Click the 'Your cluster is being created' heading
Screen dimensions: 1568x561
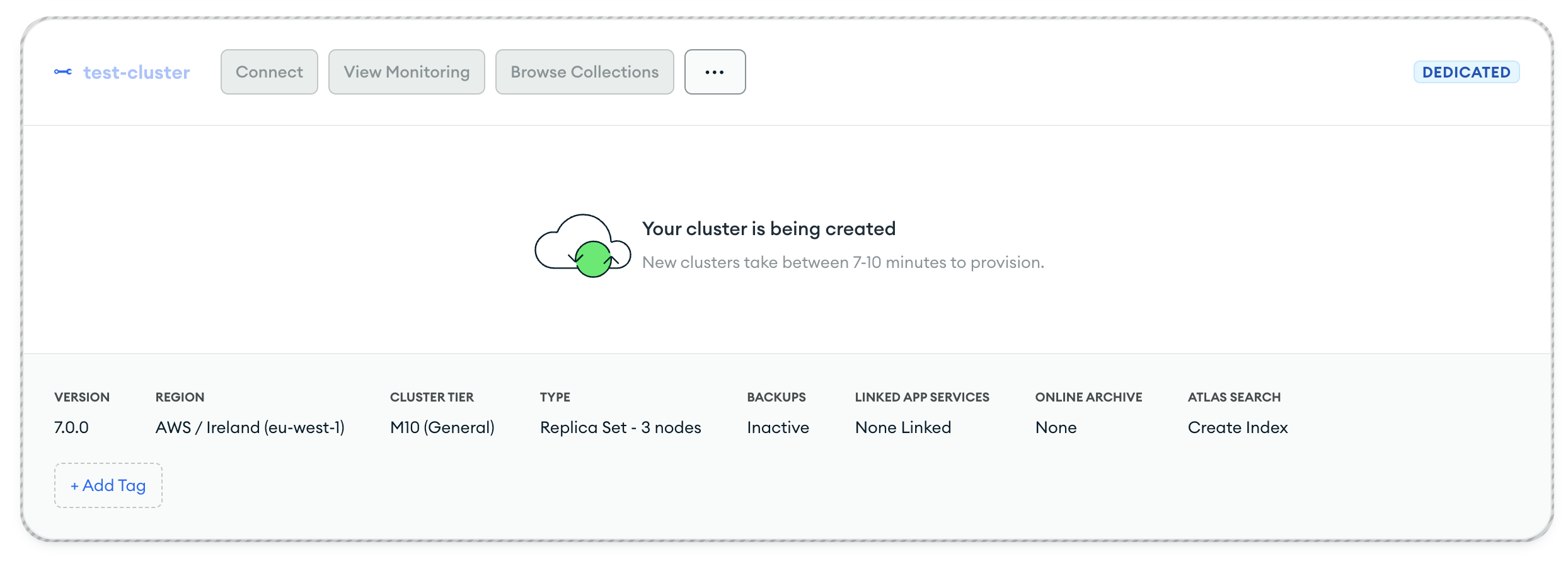[768, 229]
